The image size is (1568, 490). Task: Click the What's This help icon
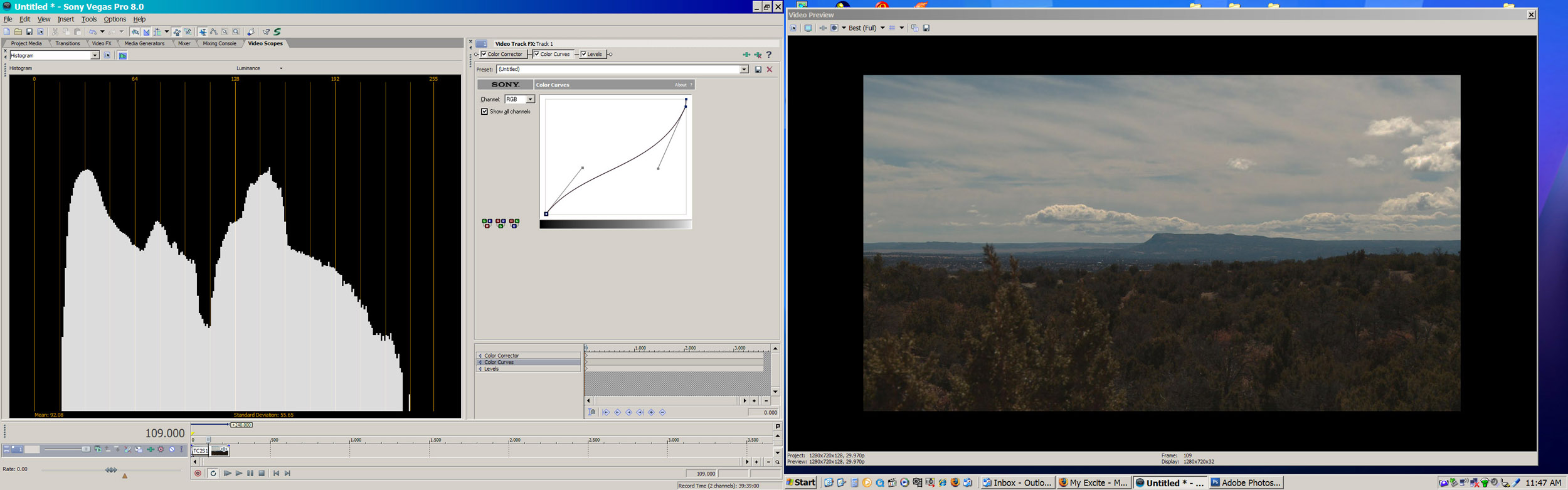coord(266,31)
